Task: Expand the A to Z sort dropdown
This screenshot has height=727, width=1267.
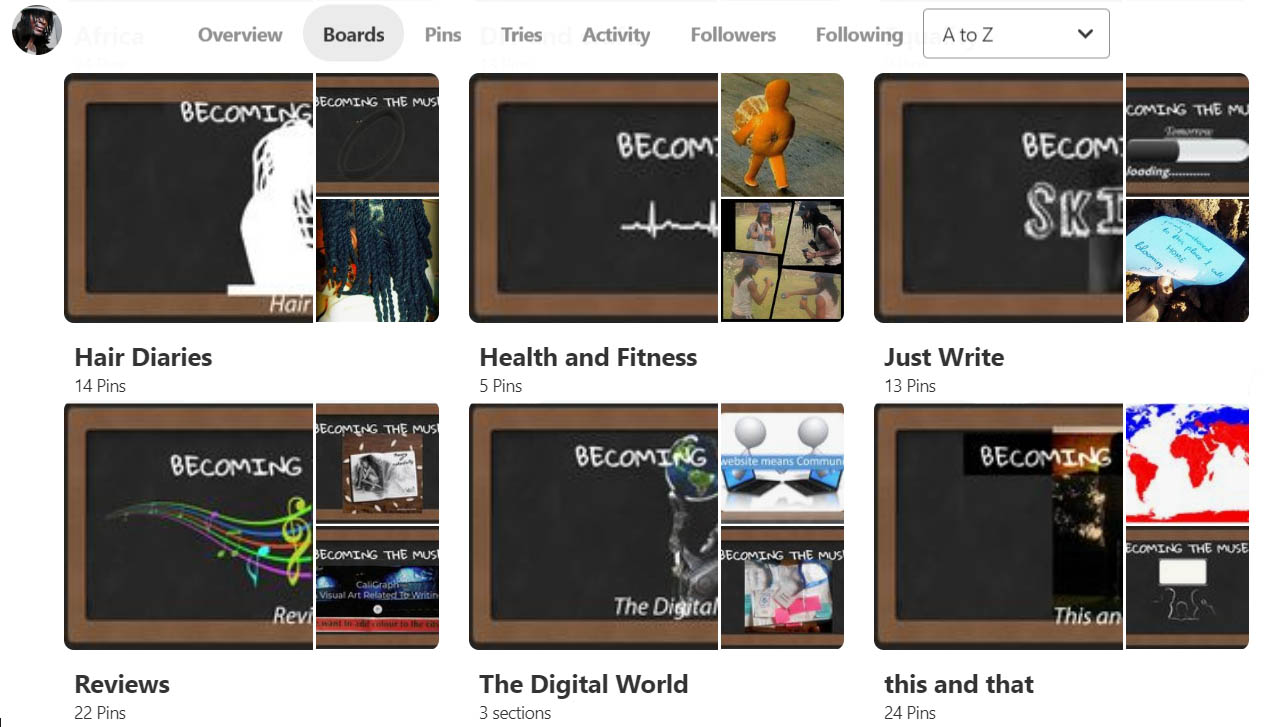Action: tap(1015, 34)
